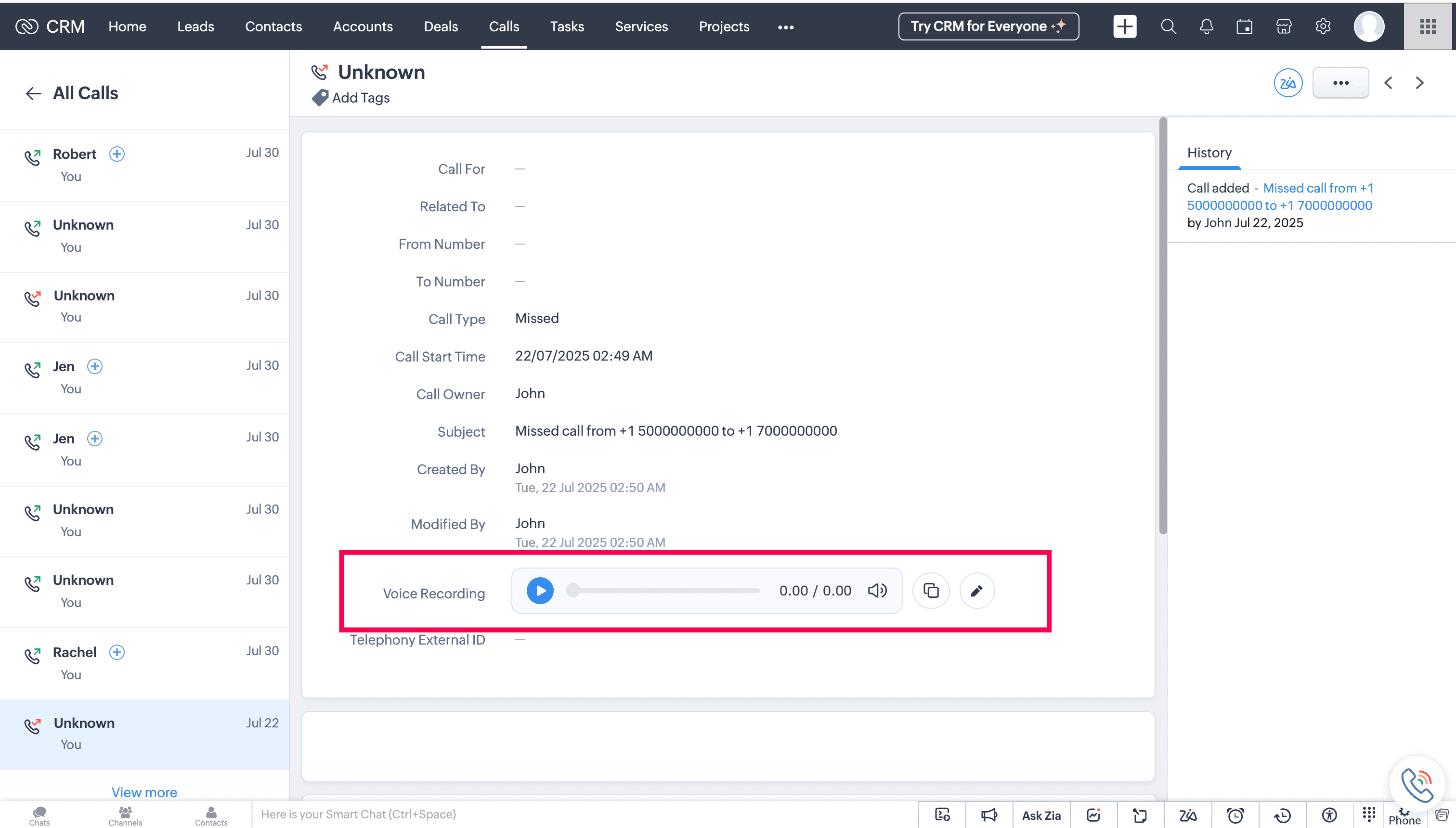Open the apps grid launcher

[1428, 27]
